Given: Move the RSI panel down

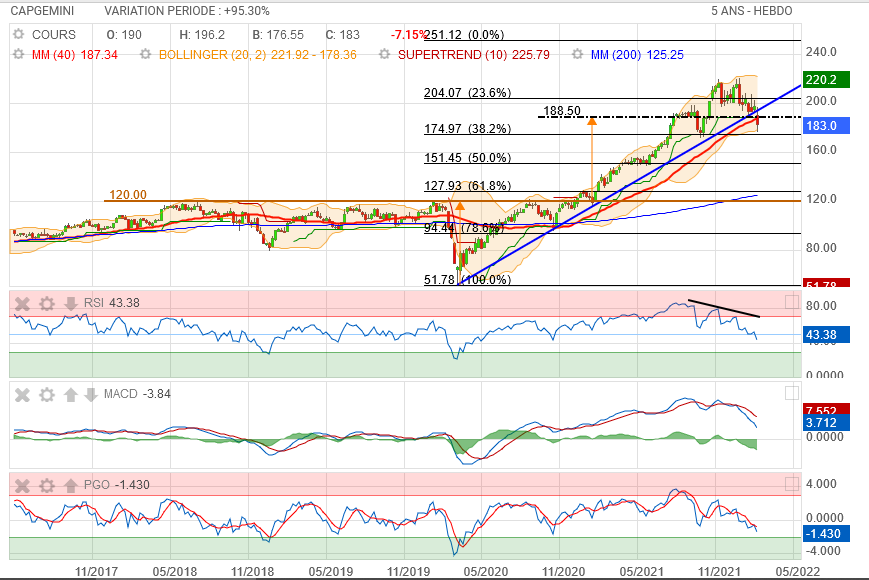Looking at the screenshot, I should 70,303.
